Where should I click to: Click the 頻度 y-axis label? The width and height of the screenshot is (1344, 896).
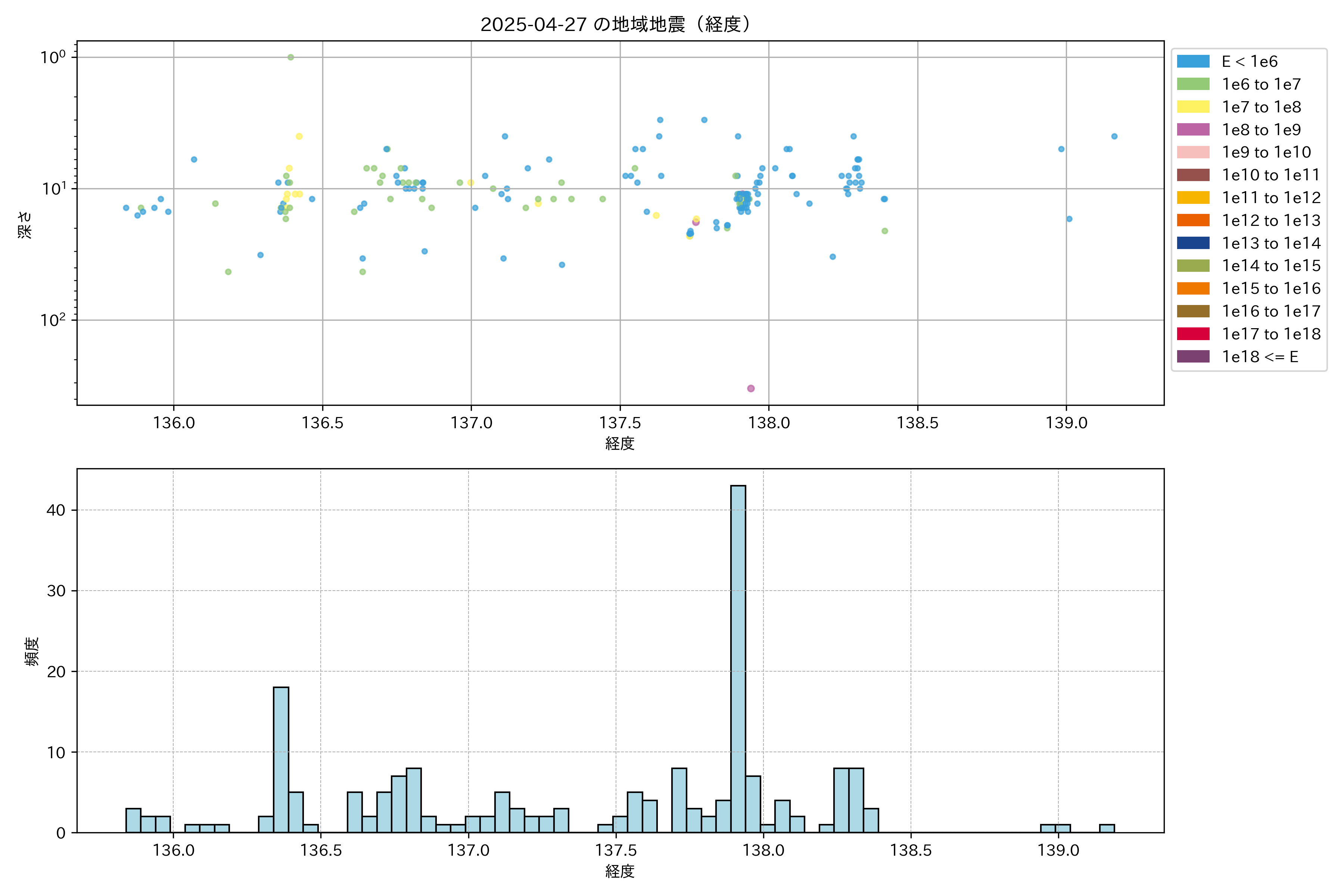[x=32, y=651]
